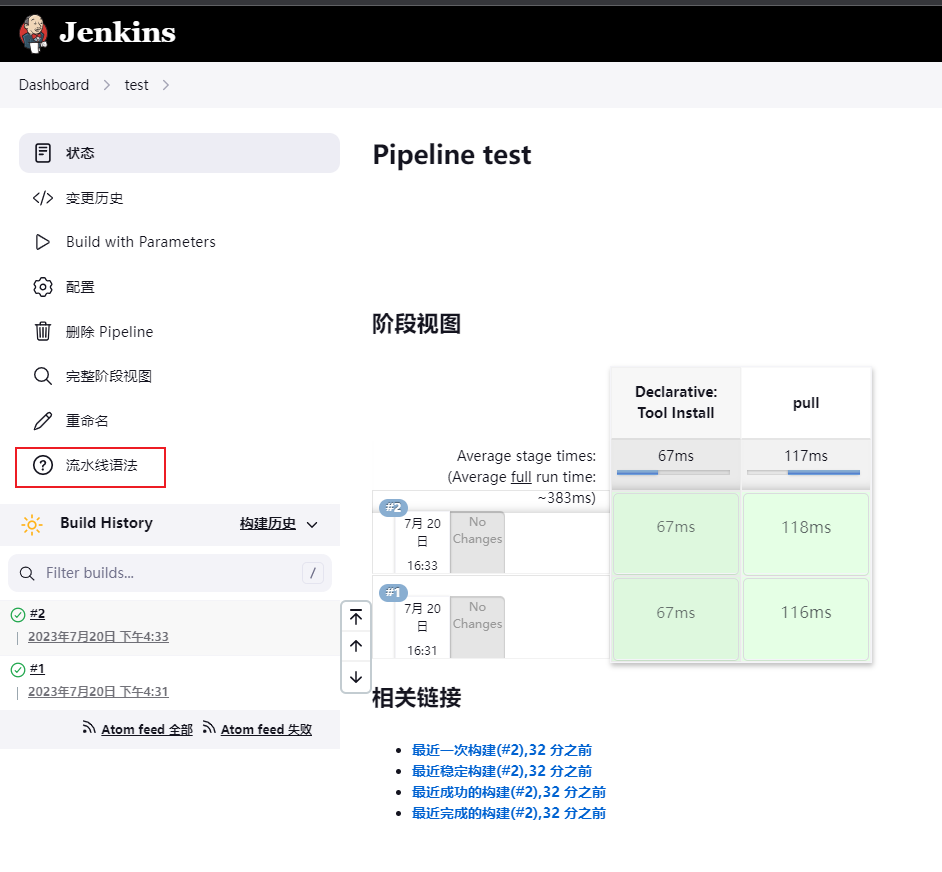Click the #1 build badge in stage view
The height and width of the screenshot is (872, 942).
[394, 592]
